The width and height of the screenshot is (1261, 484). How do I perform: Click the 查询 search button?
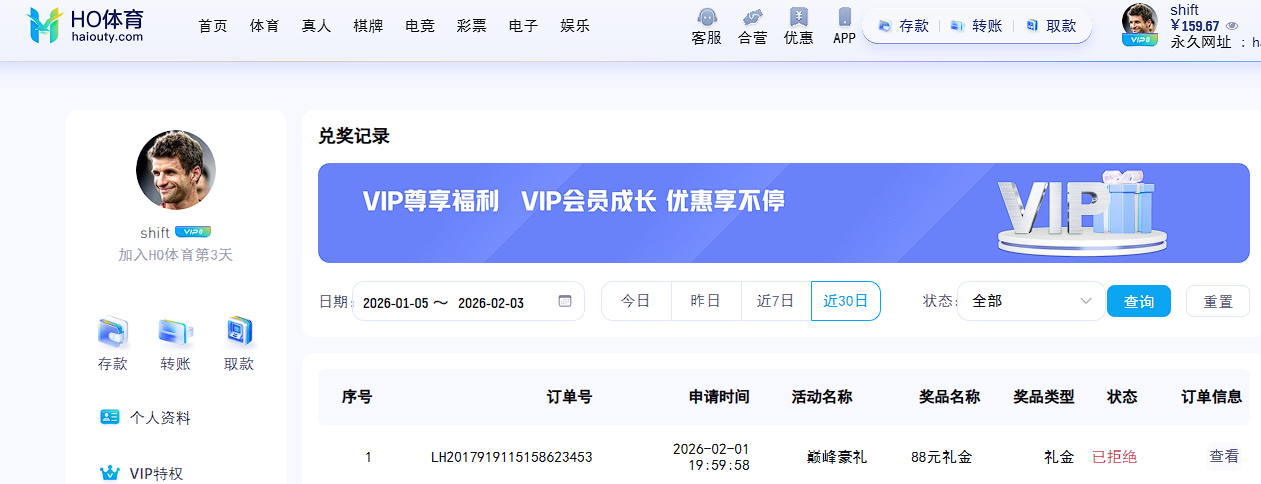point(1138,301)
